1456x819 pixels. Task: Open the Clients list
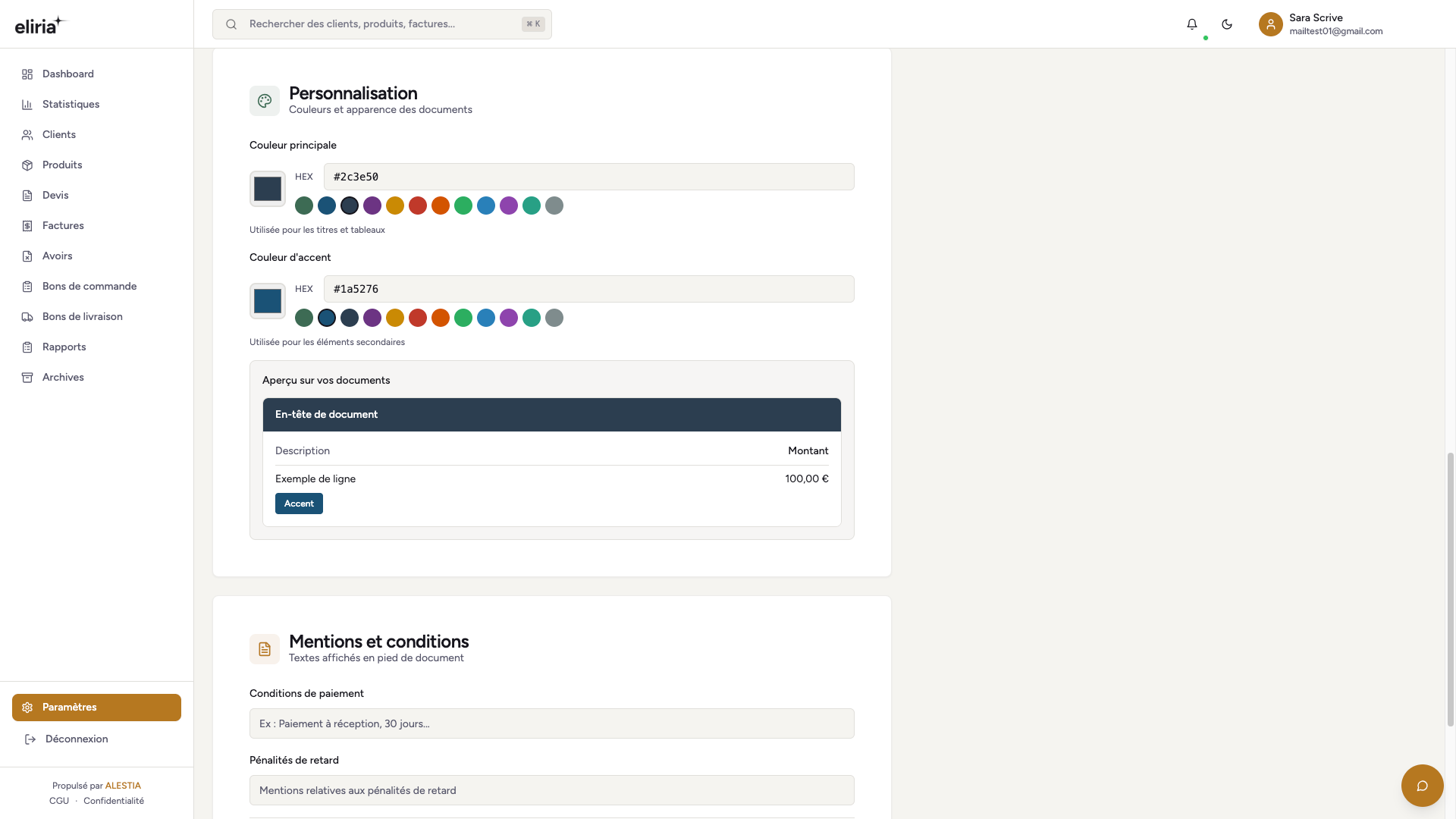pyautogui.click(x=58, y=134)
